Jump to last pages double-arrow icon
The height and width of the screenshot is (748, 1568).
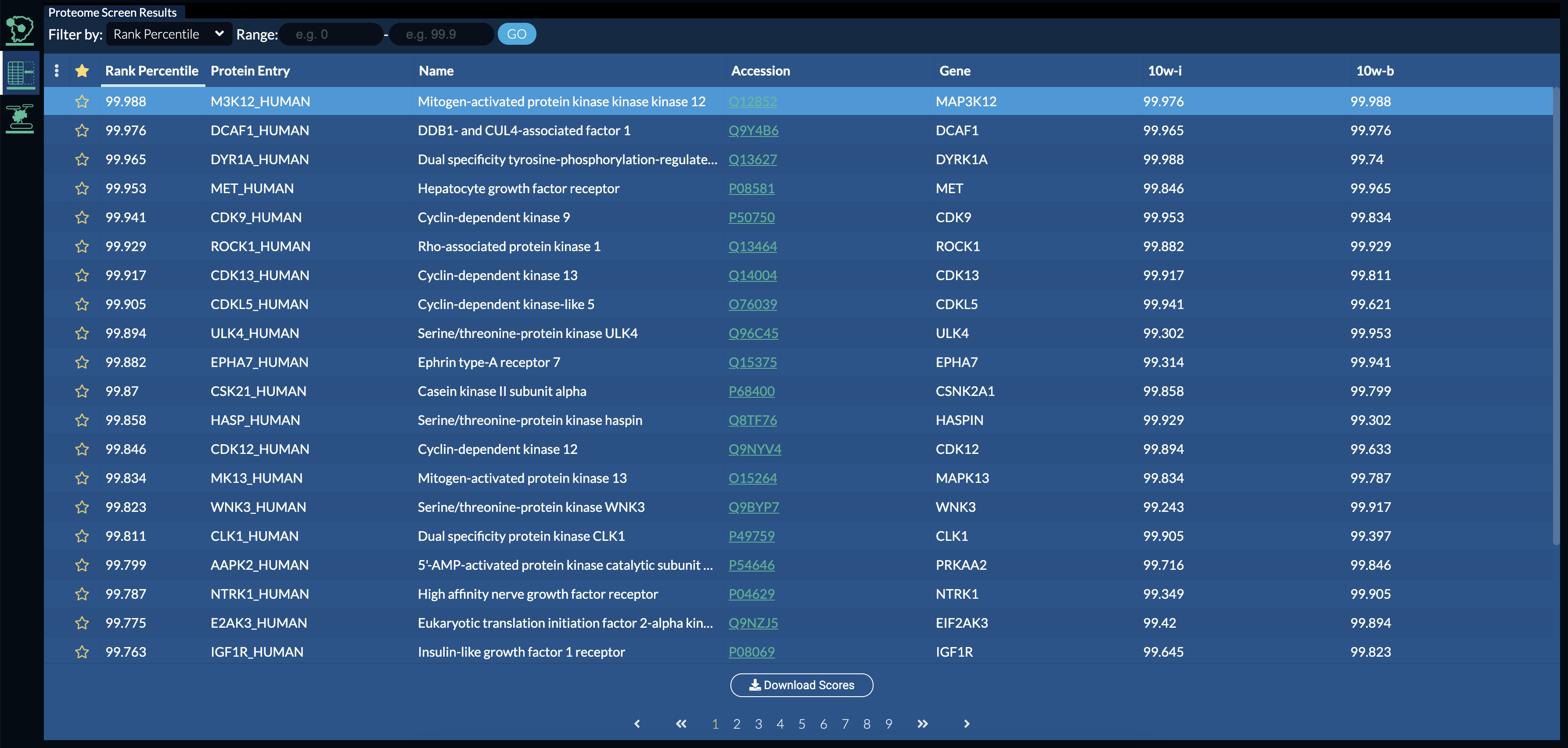point(922,724)
